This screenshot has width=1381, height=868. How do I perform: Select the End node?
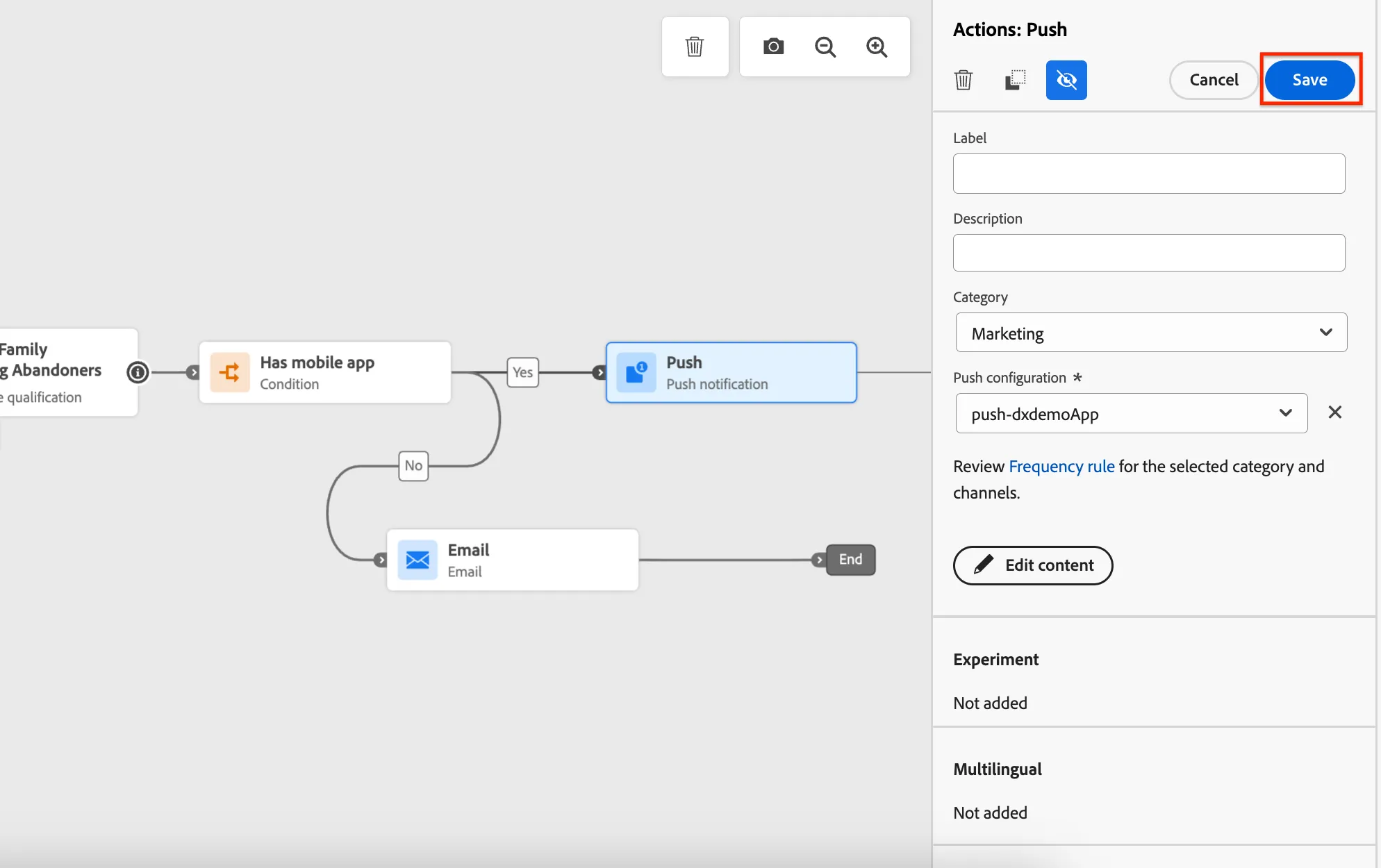click(x=850, y=560)
